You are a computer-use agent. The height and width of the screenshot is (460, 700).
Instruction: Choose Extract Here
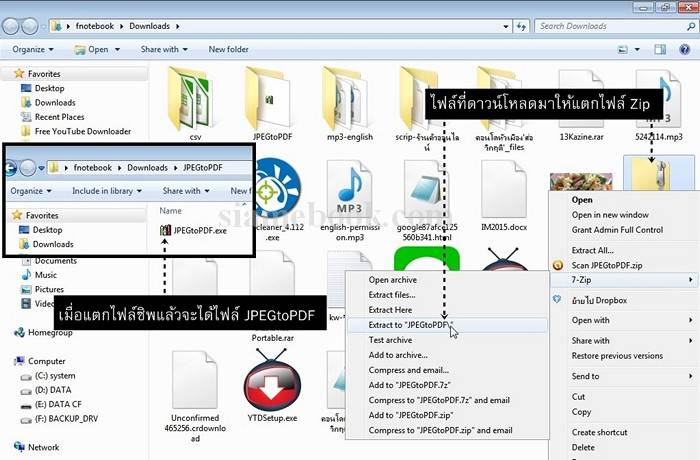pos(447,310)
